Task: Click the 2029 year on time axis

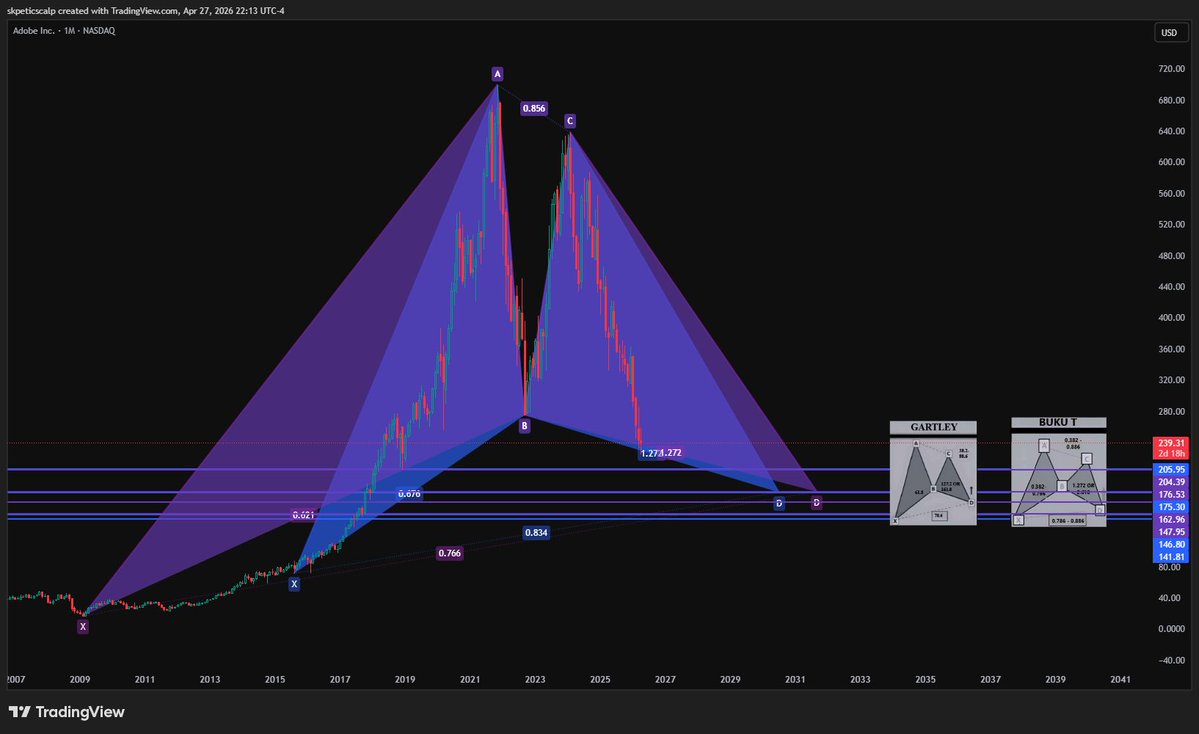Action: 730,679
